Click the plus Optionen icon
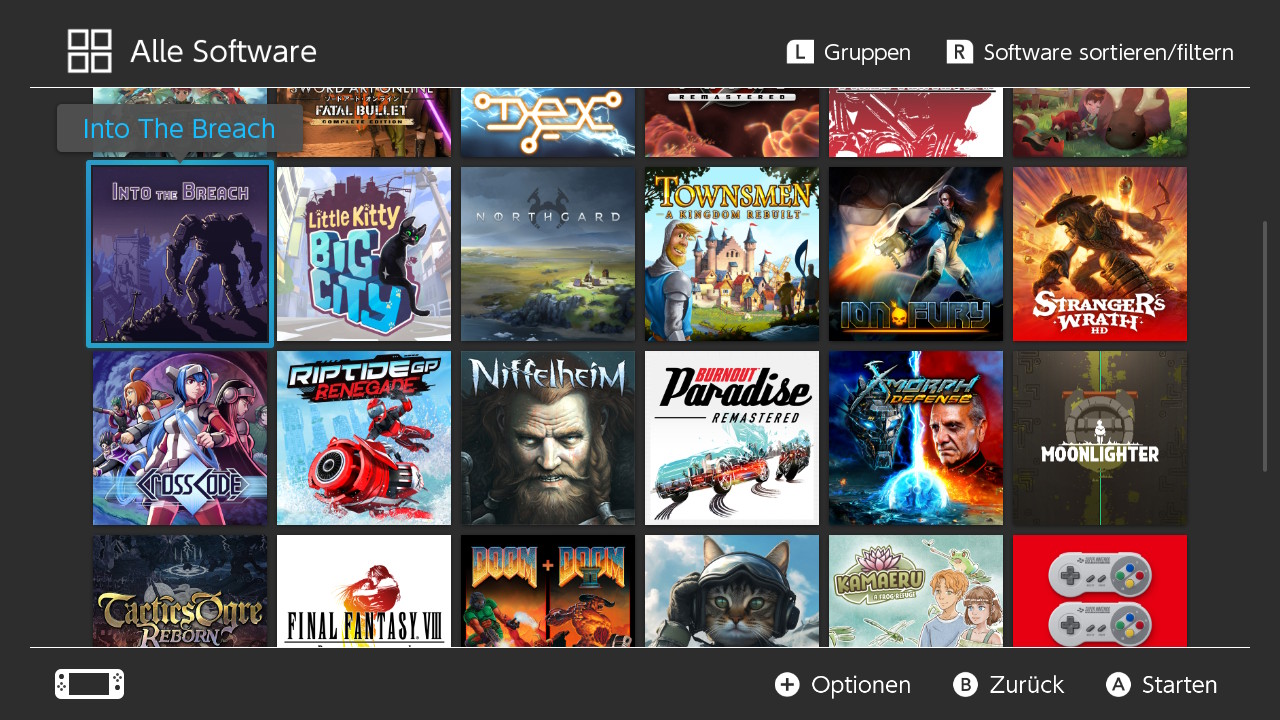The width and height of the screenshot is (1280, 720). [x=787, y=684]
